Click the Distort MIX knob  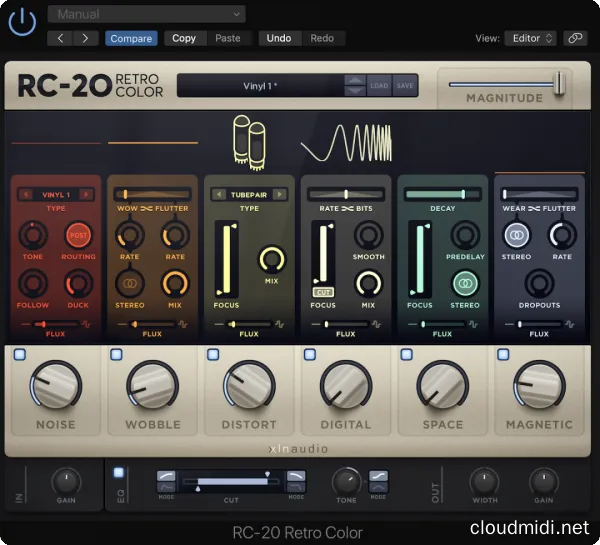click(x=272, y=259)
